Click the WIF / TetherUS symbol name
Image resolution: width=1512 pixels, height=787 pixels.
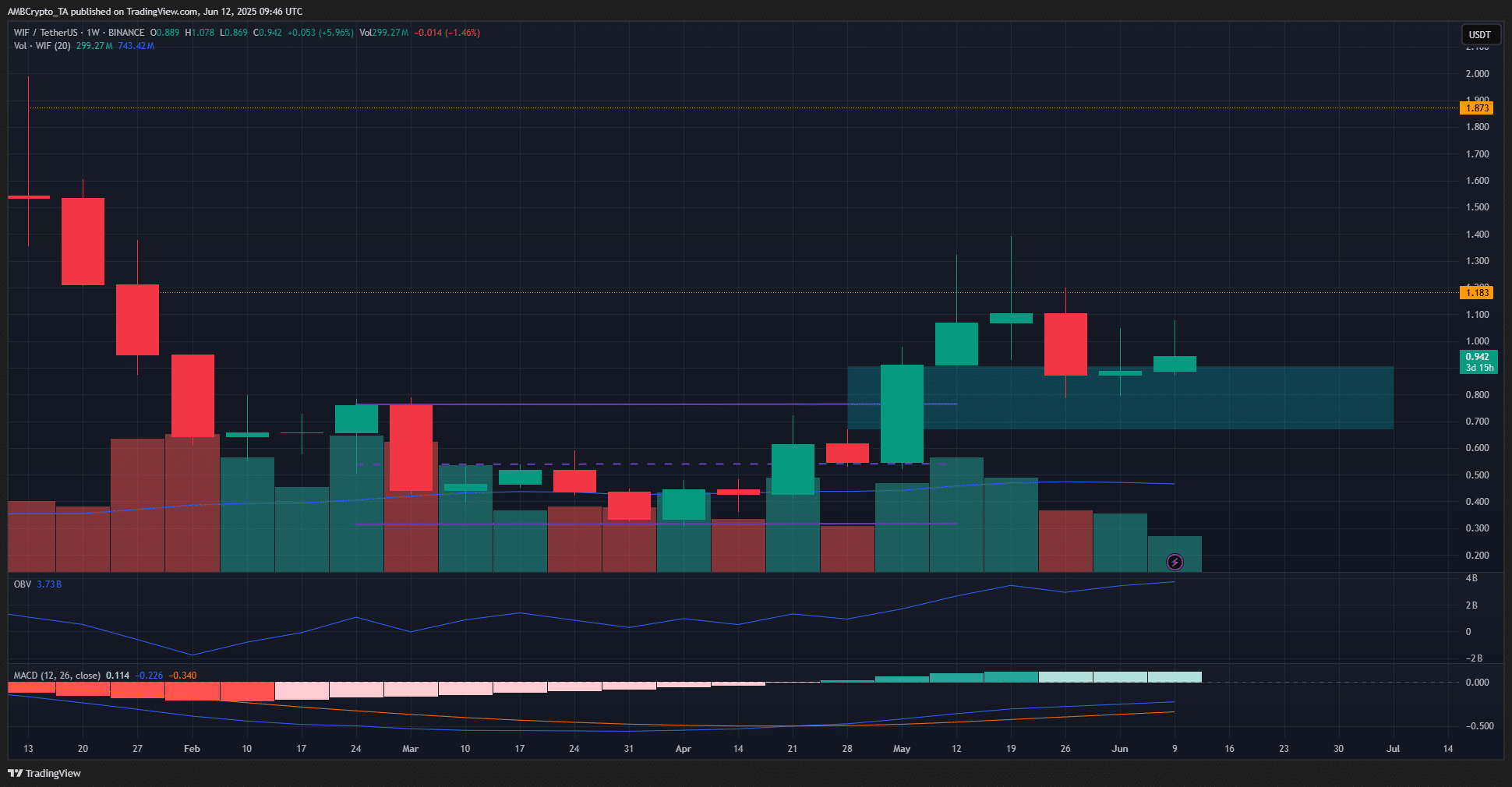click(x=47, y=33)
